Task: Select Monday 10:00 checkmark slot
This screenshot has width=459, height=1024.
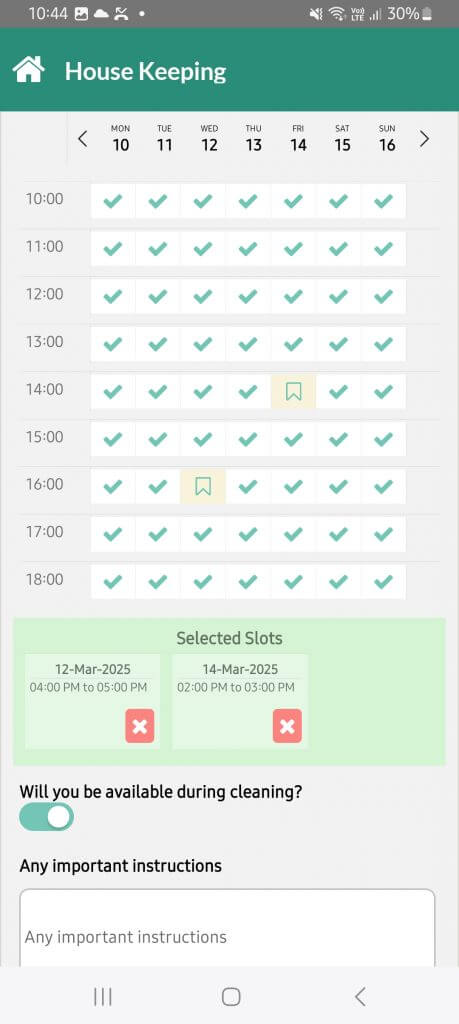Action: coord(113,201)
